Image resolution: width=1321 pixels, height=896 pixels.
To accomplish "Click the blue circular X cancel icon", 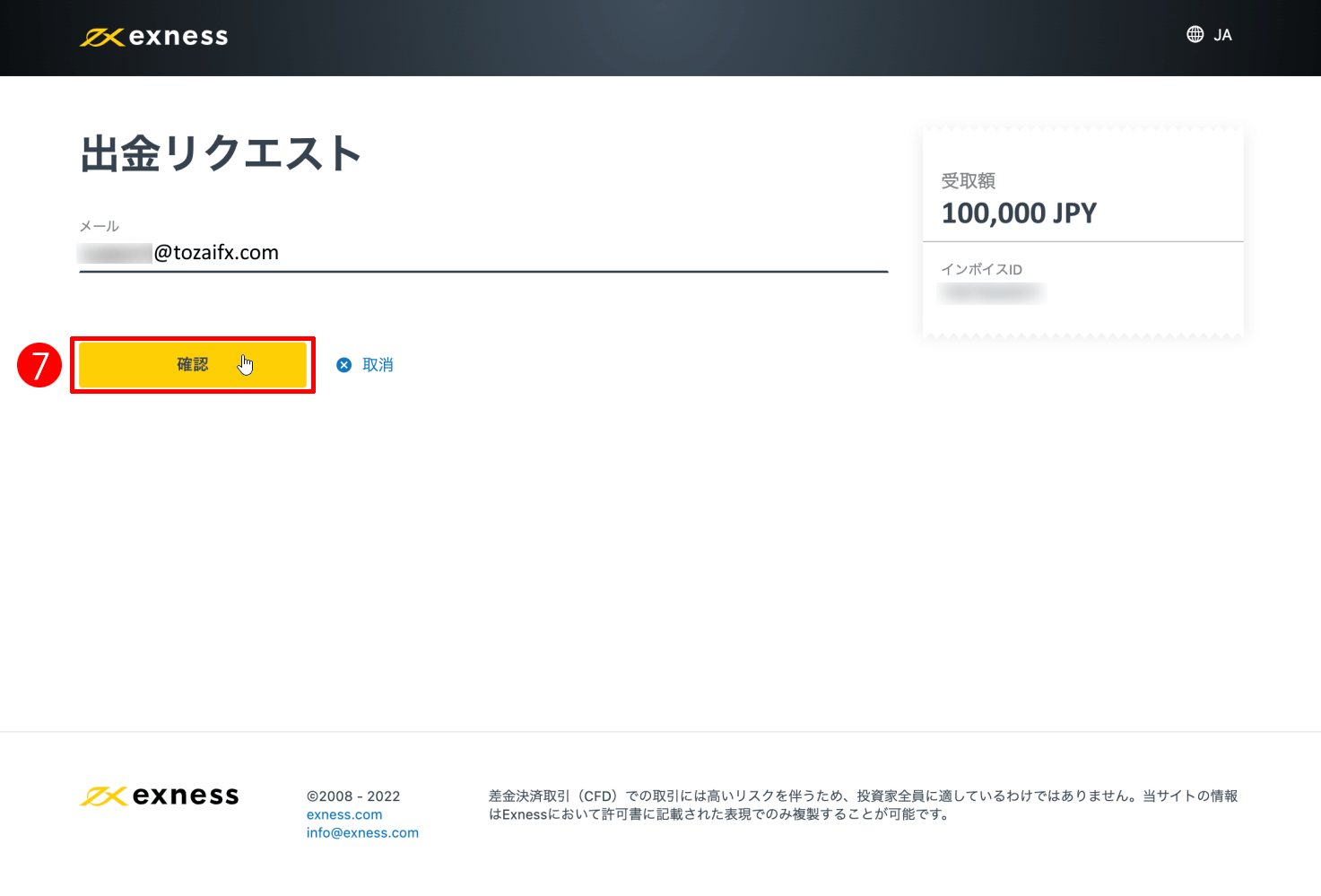I will point(343,364).
